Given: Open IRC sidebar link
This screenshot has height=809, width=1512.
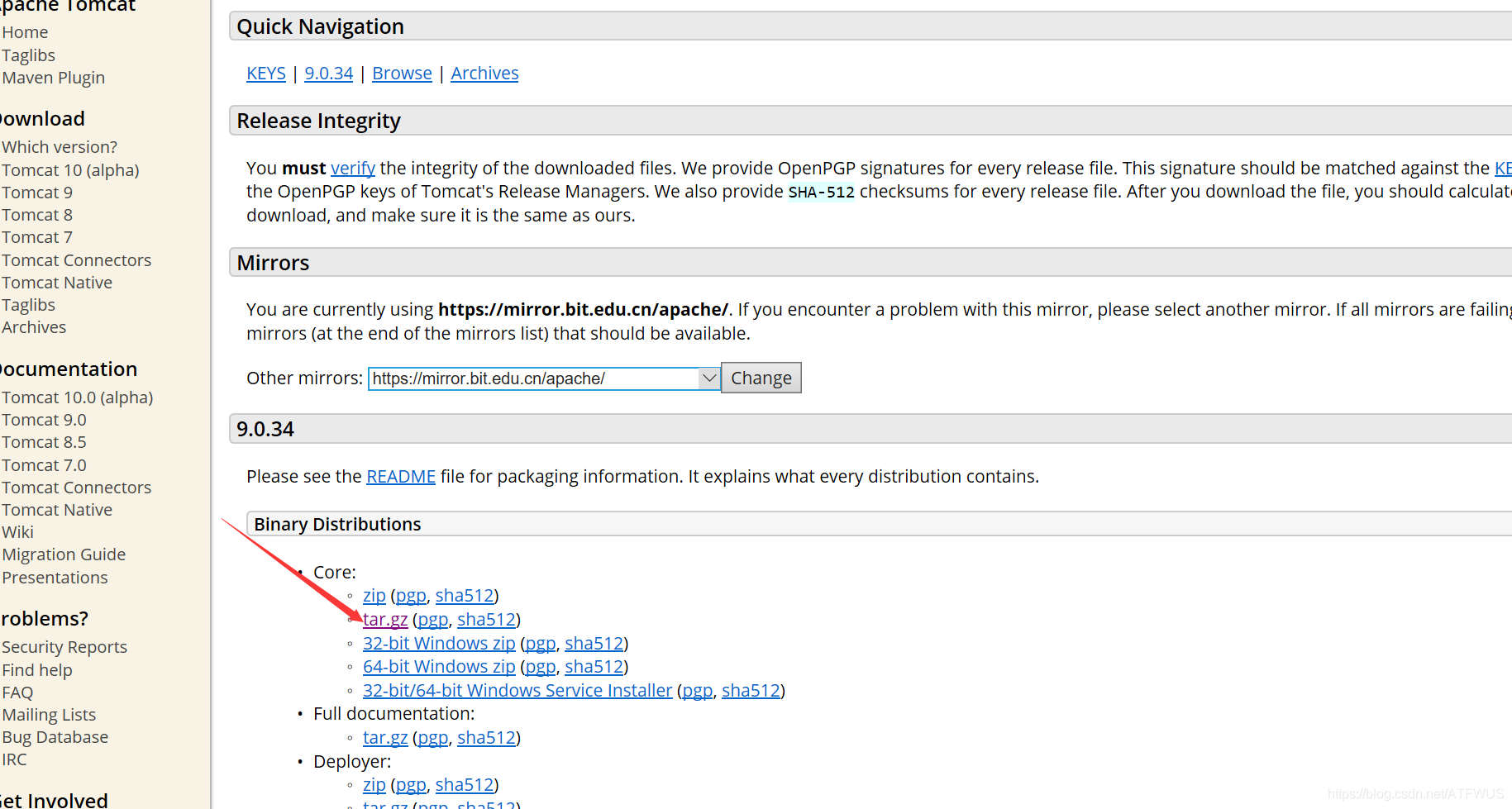Looking at the screenshot, I should [x=14, y=759].
